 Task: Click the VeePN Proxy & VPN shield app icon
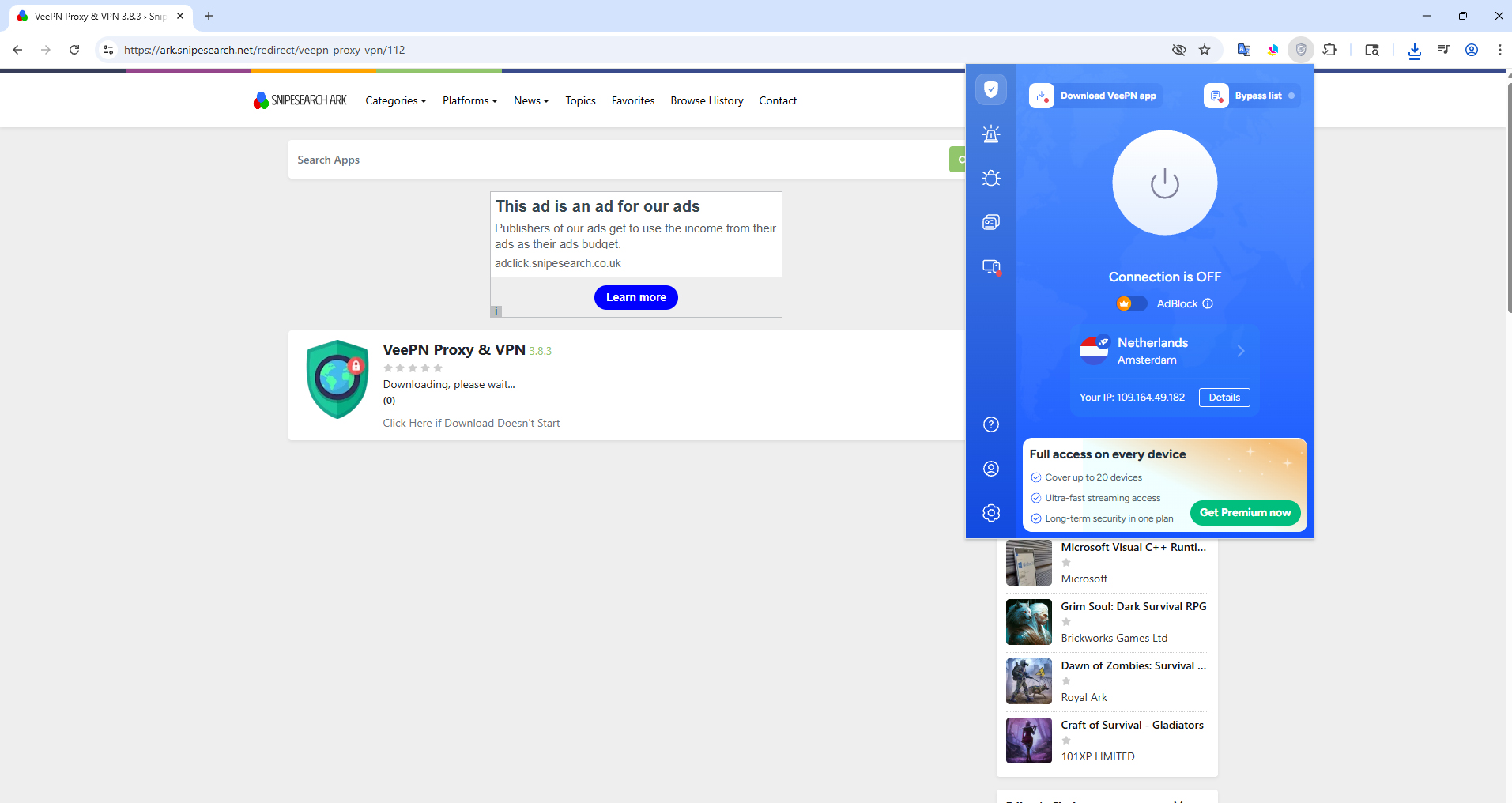tap(337, 379)
